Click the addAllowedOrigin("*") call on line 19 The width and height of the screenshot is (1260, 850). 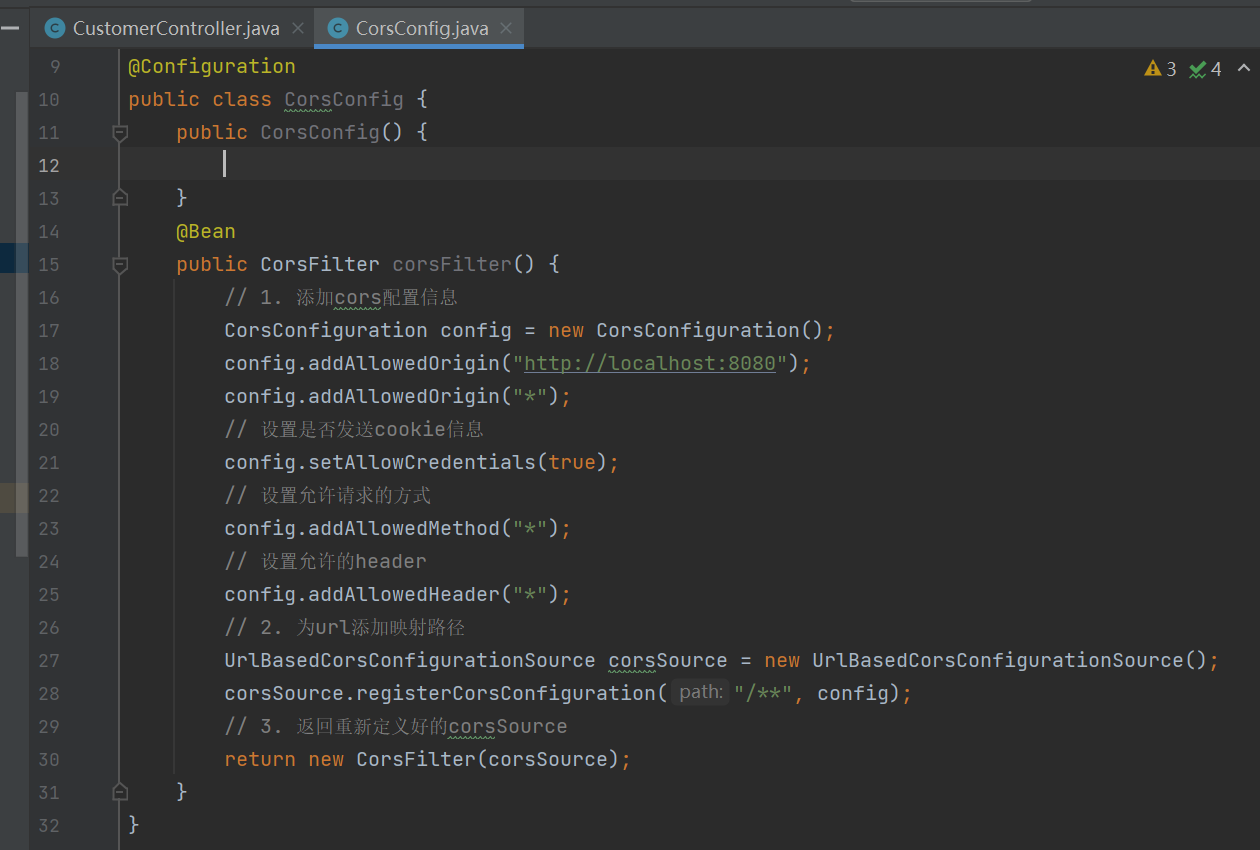point(398,397)
